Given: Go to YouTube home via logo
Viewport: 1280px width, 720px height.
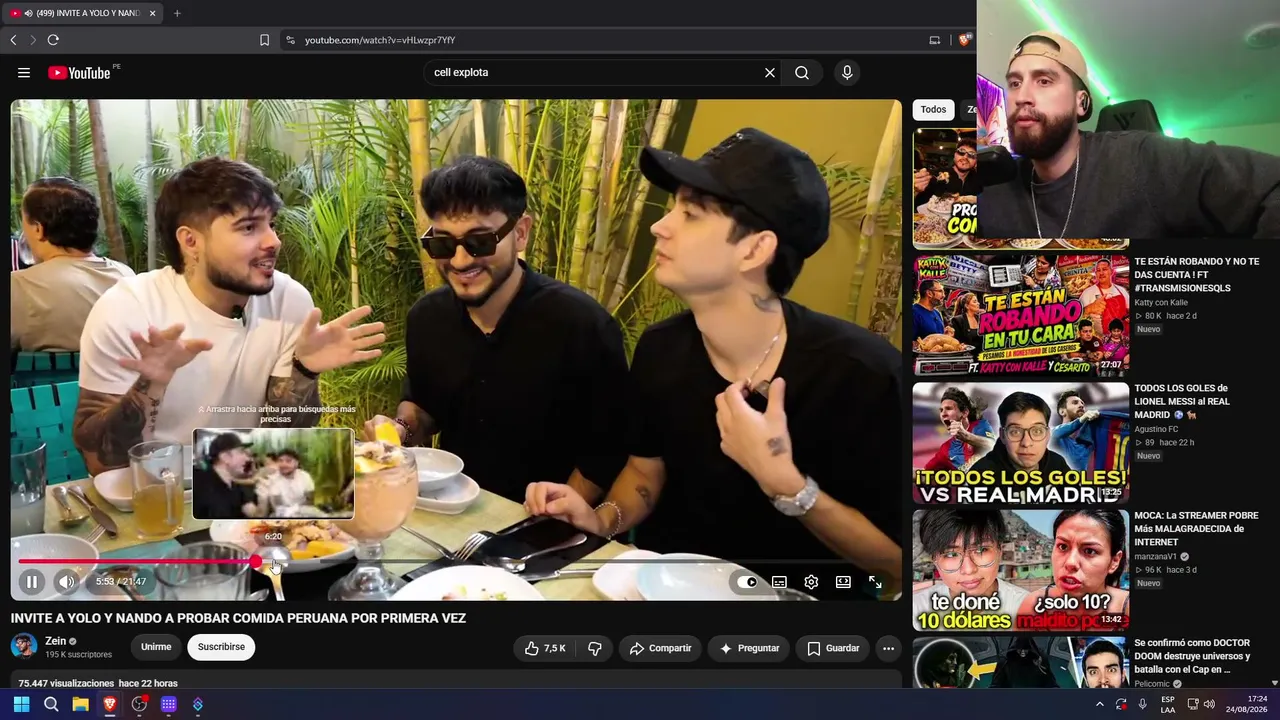Looking at the screenshot, I should (79, 72).
